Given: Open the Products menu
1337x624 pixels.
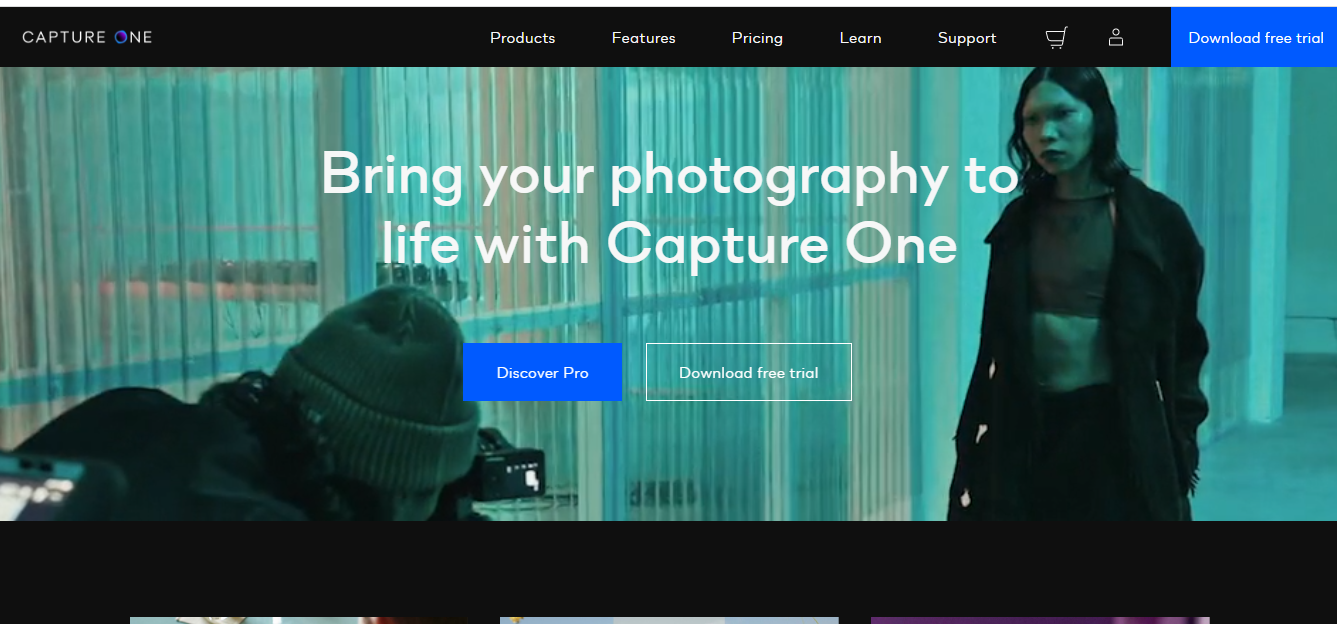Looking at the screenshot, I should [x=522, y=38].
